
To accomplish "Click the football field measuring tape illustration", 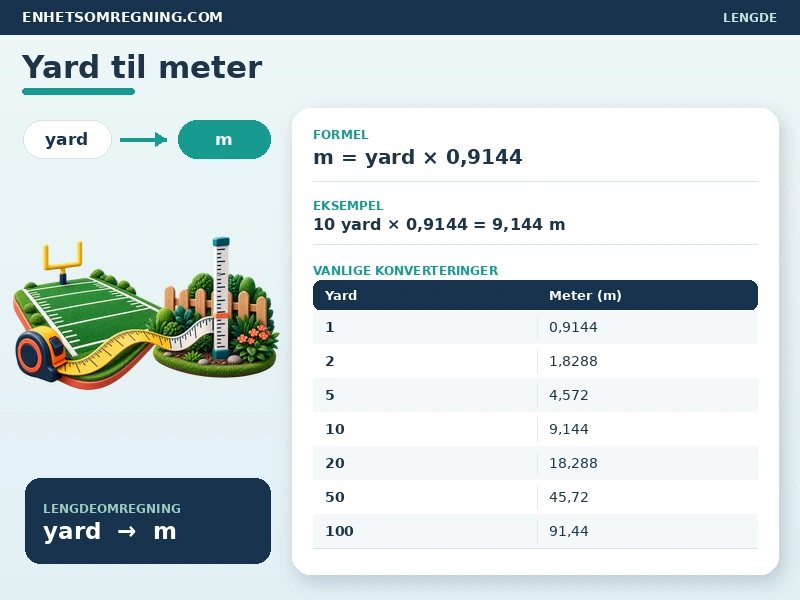I will 146,312.
